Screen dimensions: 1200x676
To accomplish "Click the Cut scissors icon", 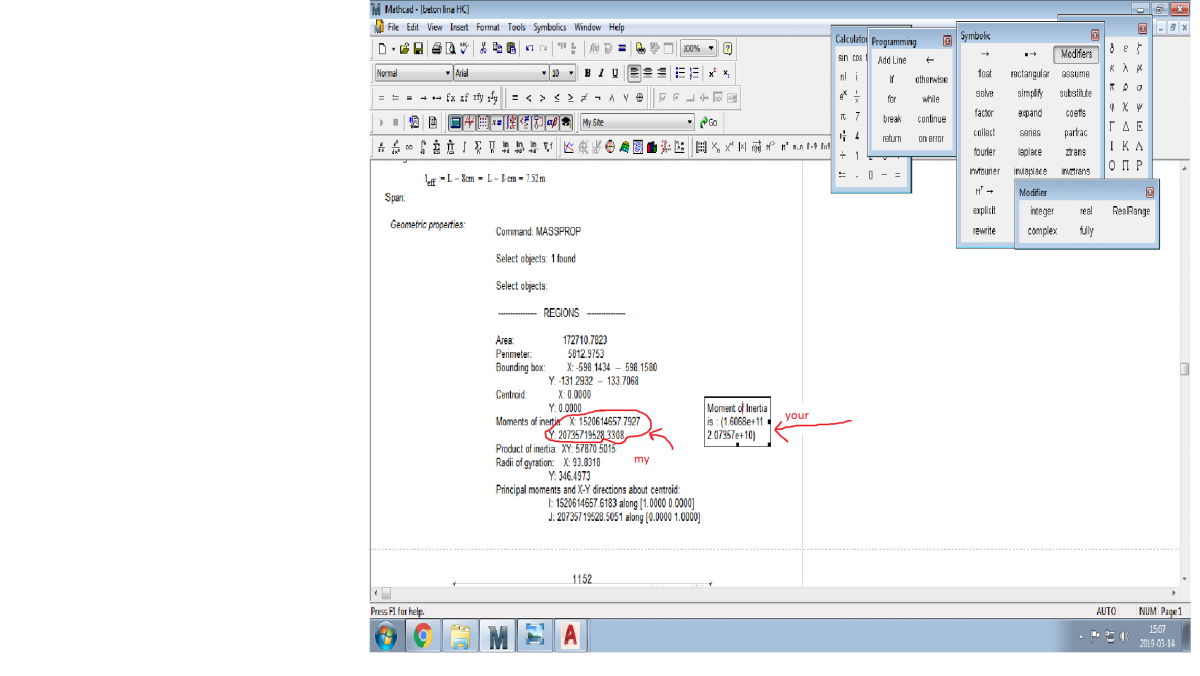I will click(483, 48).
